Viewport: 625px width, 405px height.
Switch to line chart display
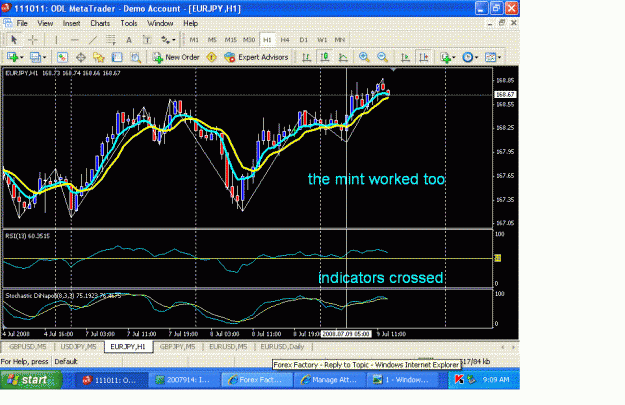click(x=343, y=57)
